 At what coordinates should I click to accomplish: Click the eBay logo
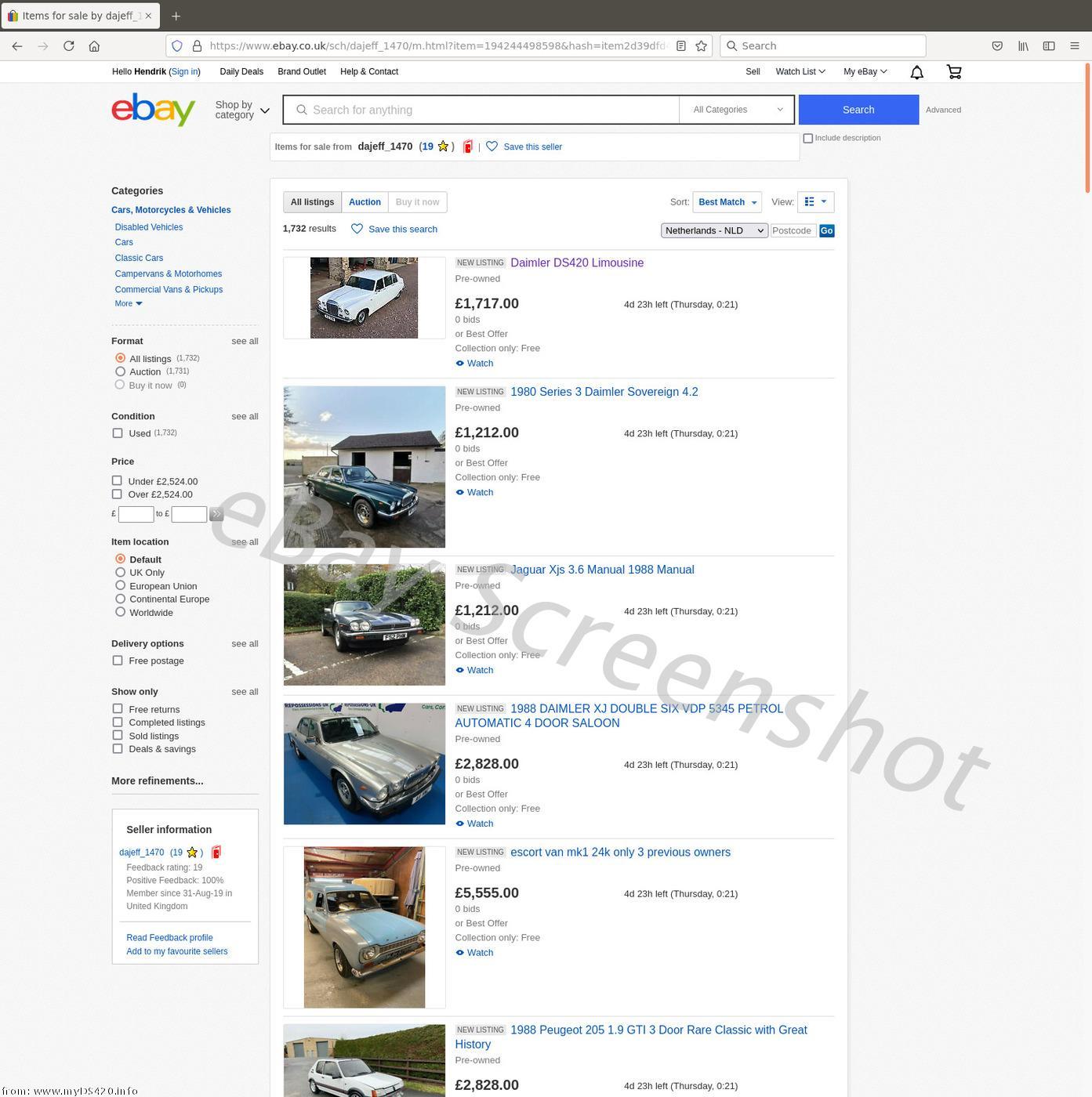coord(153,110)
